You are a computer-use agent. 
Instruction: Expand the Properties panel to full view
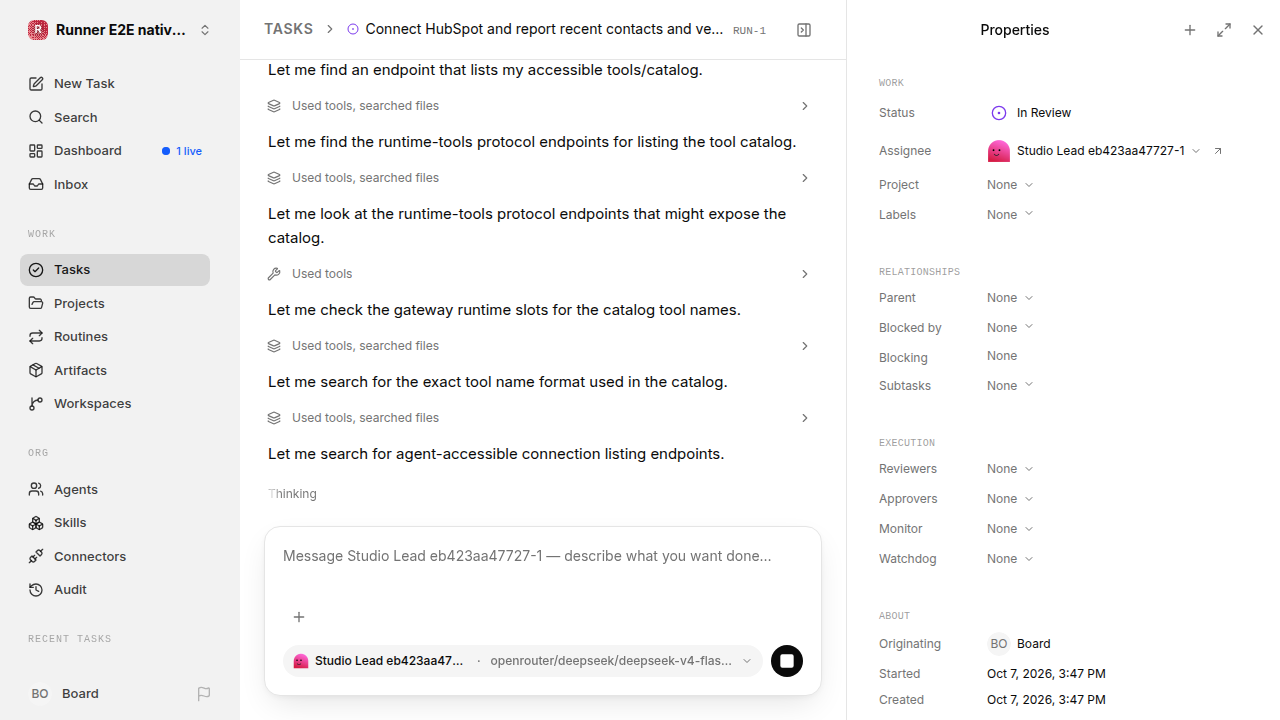tap(1224, 30)
